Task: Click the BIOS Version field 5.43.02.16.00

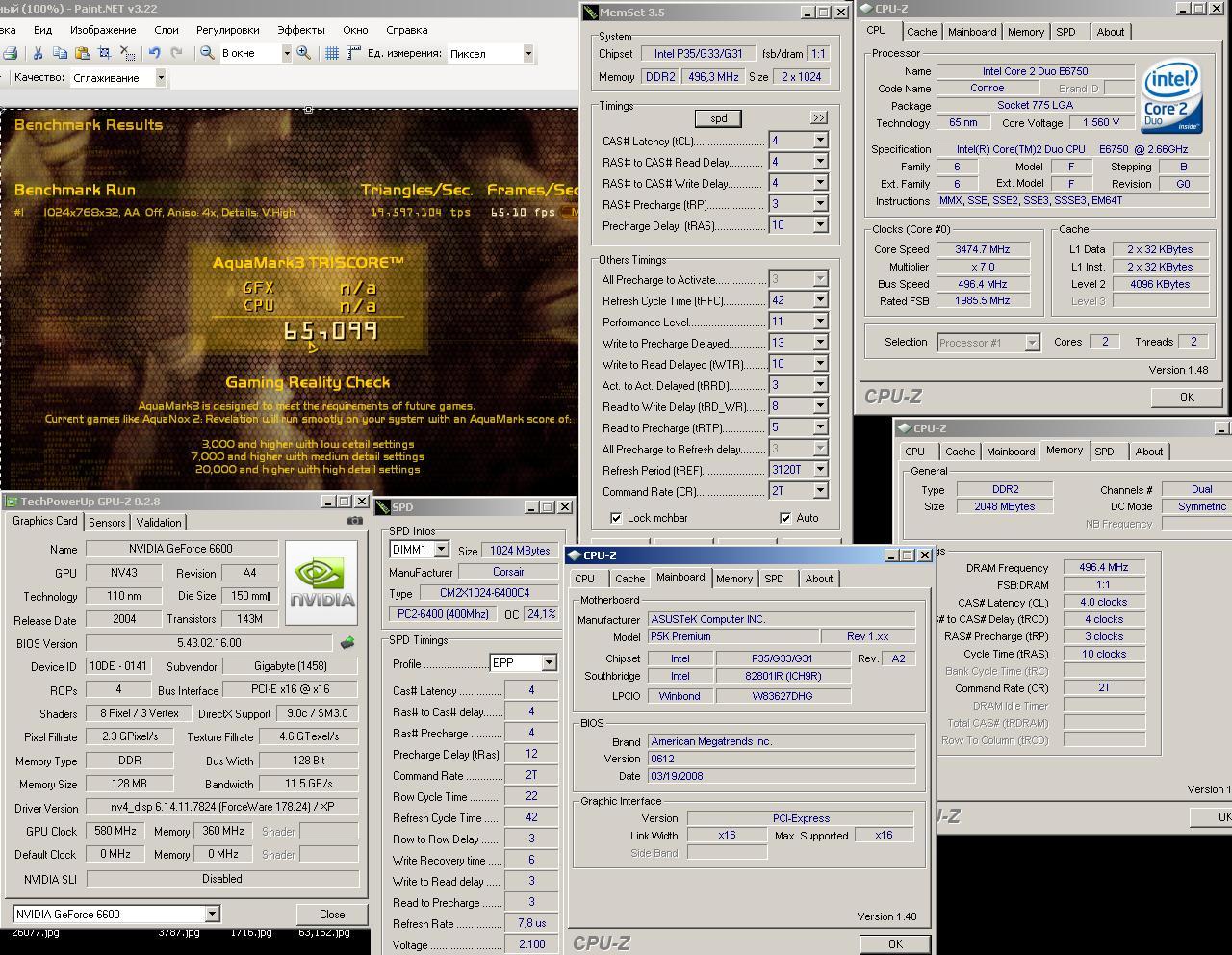Action: pos(209,643)
